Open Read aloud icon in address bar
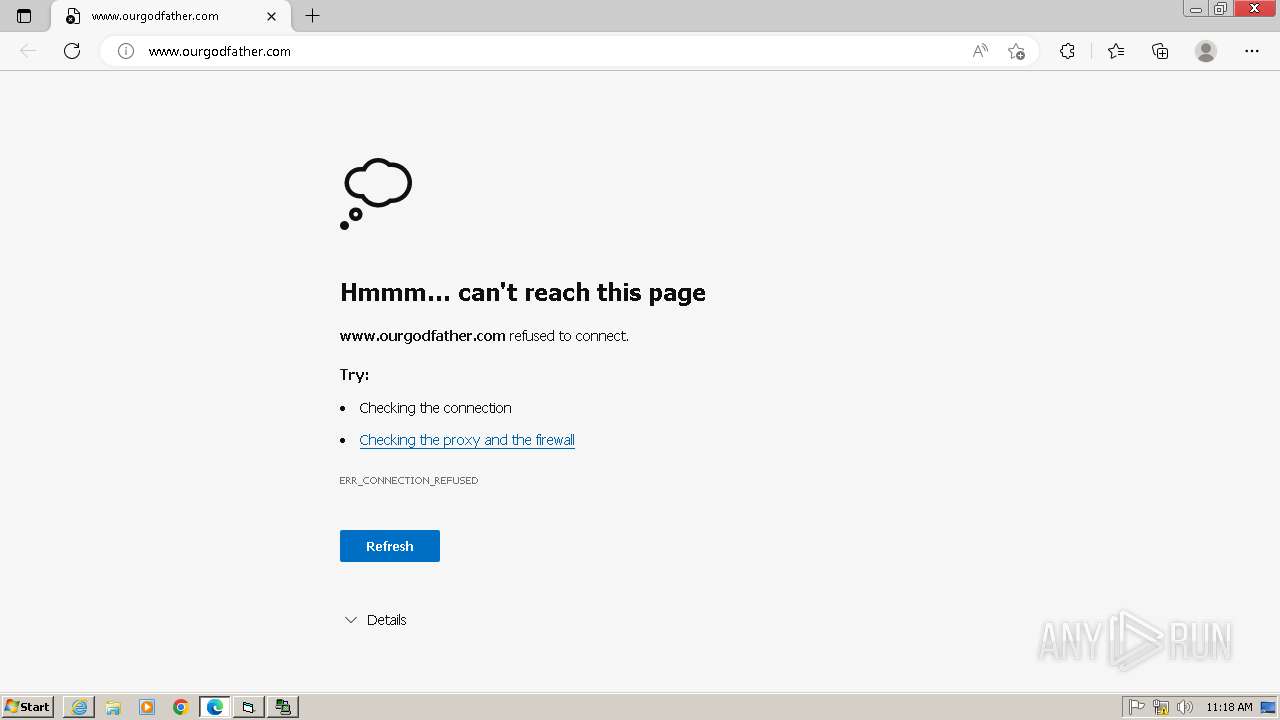 point(980,51)
